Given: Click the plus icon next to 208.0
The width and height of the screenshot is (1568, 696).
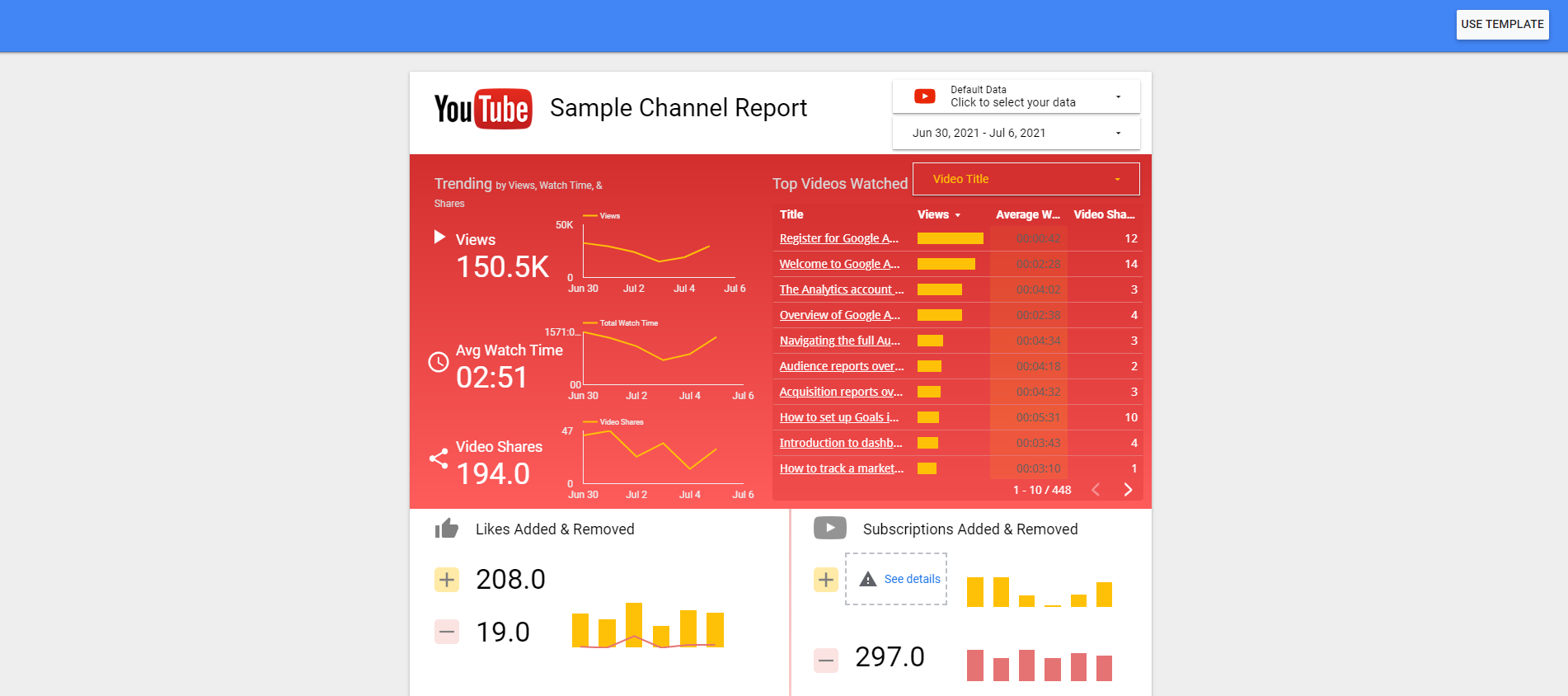Looking at the screenshot, I should coord(447,580).
